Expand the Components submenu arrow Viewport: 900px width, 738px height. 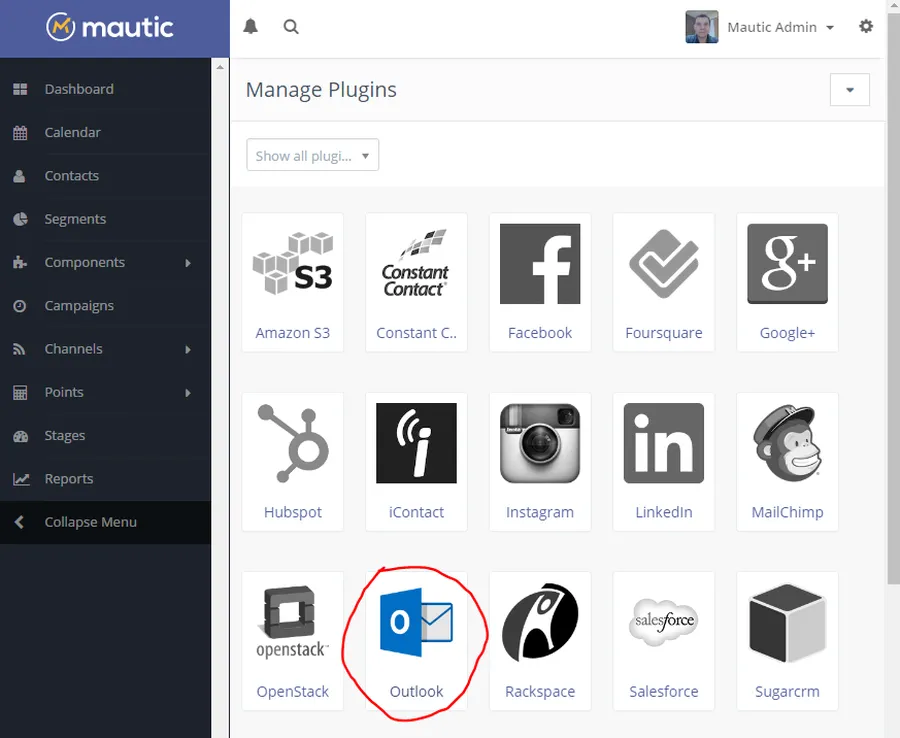pyautogui.click(x=188, y=263)
